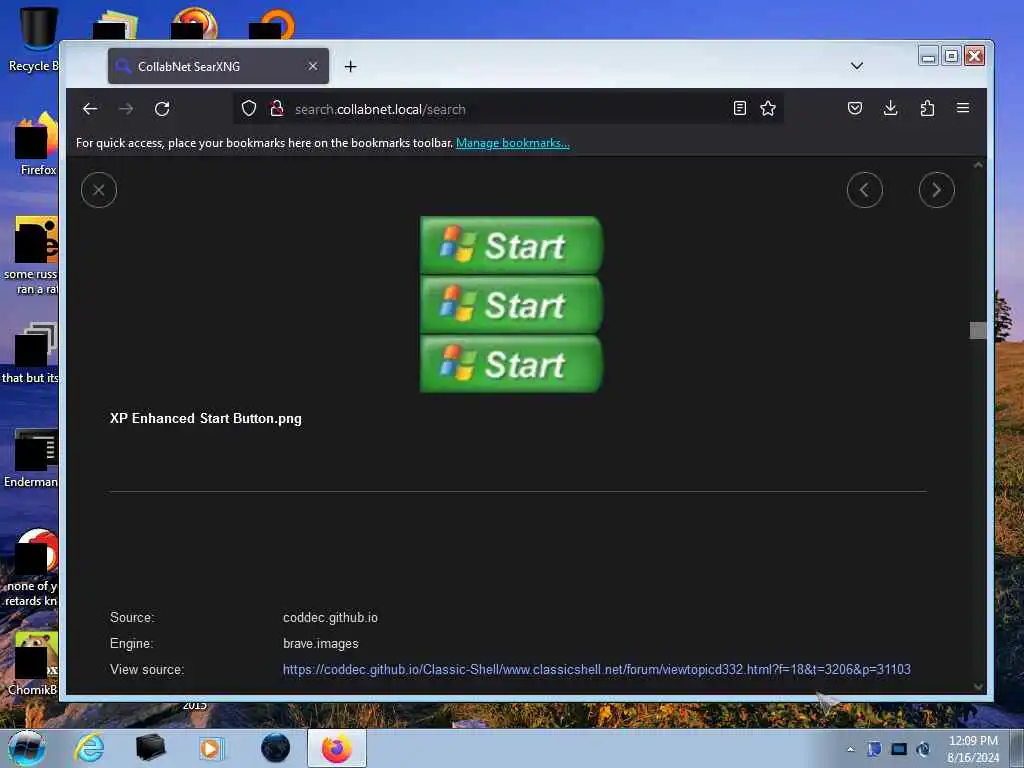Bookmark this page with the star icon

(768, 108)
